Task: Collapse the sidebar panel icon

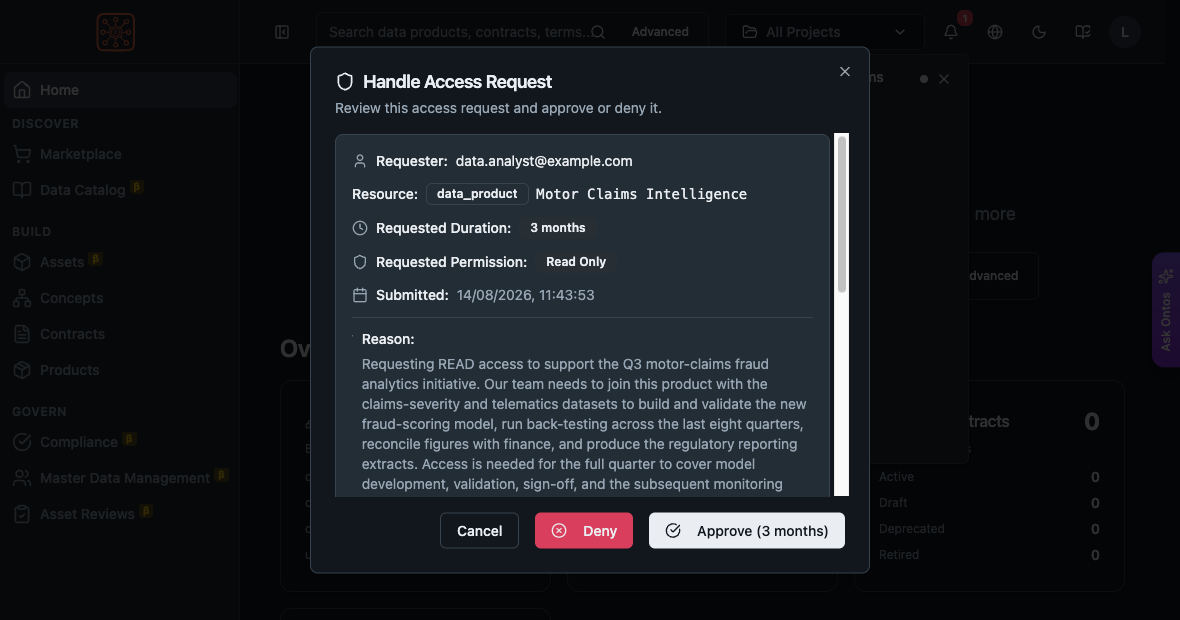Action: [x=282, y=32]
